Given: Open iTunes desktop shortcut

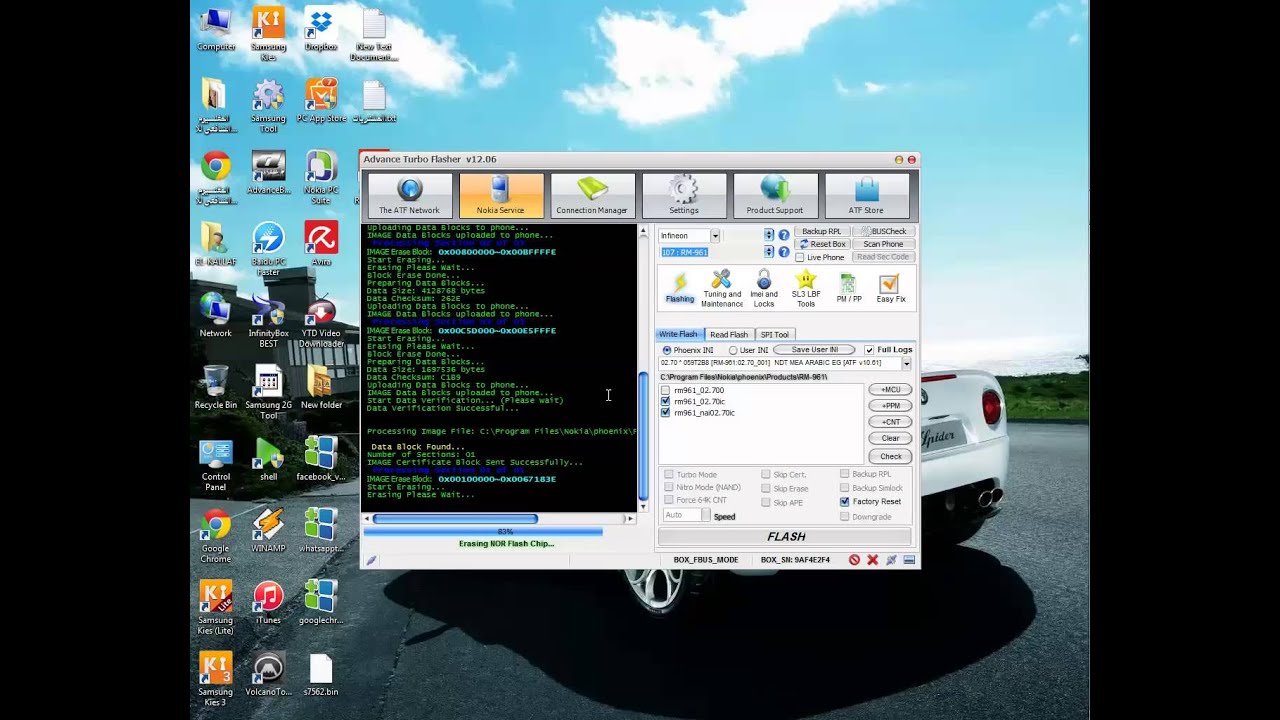Looking at the screenshot, I should 268,603.
